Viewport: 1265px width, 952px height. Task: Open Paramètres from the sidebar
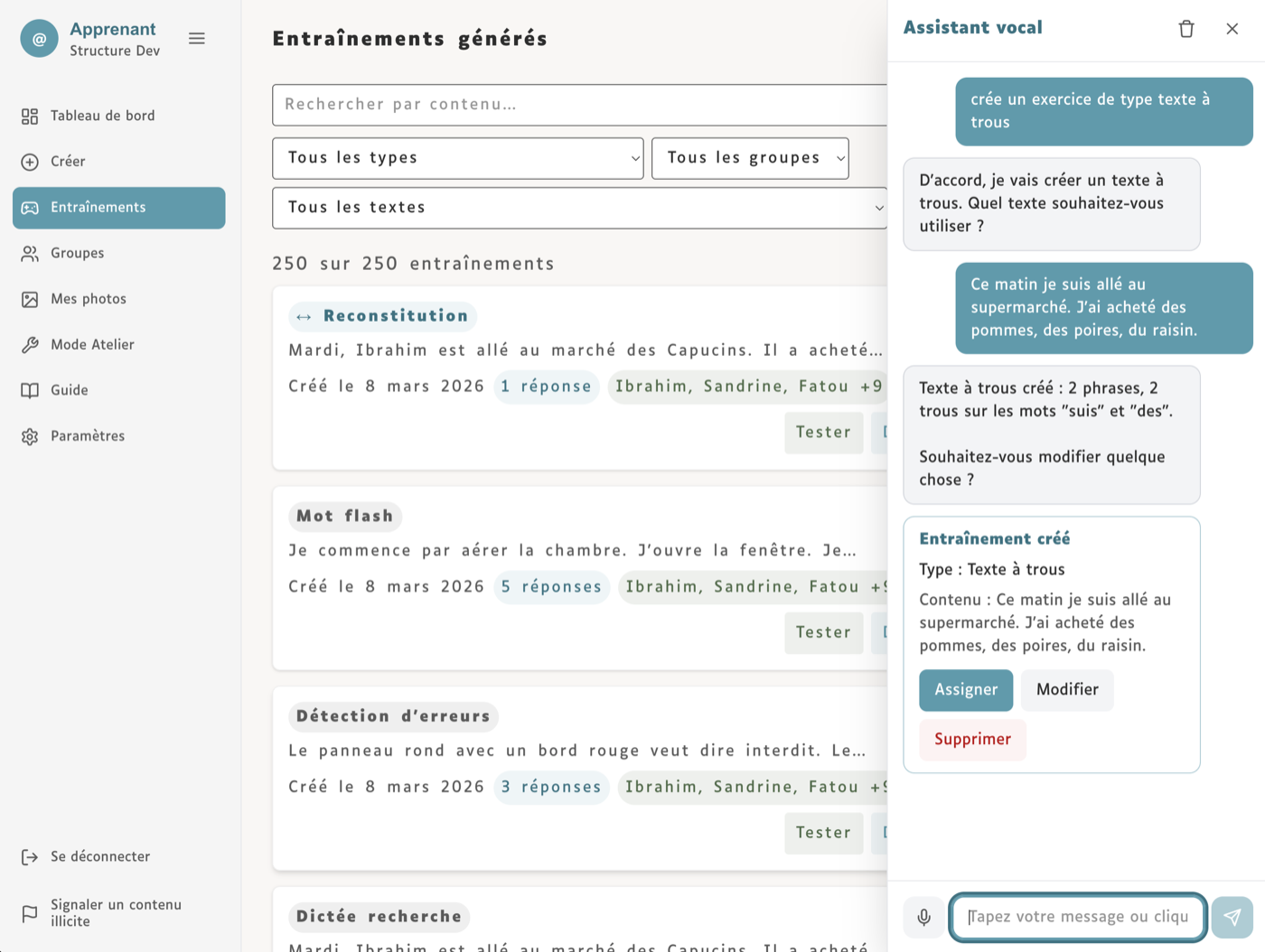[x=88, y=436]
